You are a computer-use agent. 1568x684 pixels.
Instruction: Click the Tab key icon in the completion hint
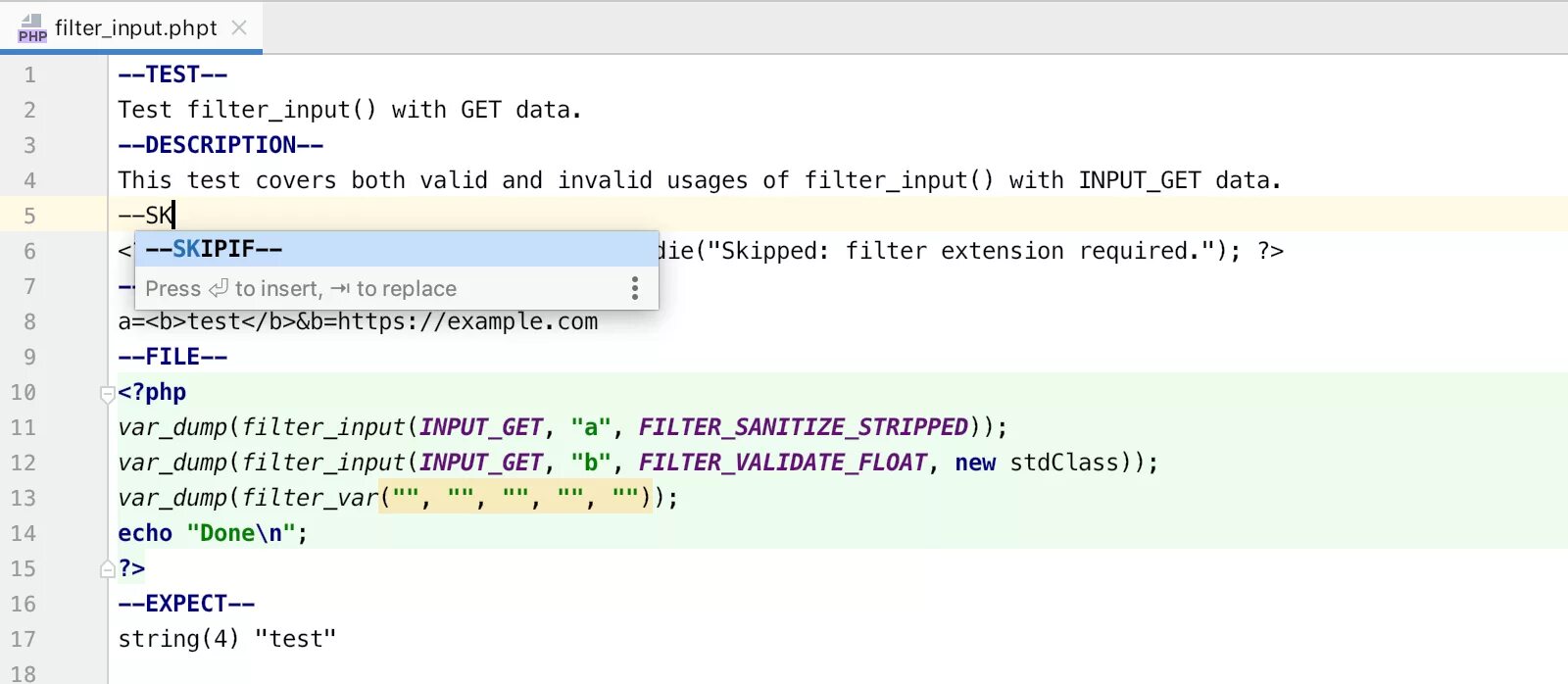pos(340,289)
